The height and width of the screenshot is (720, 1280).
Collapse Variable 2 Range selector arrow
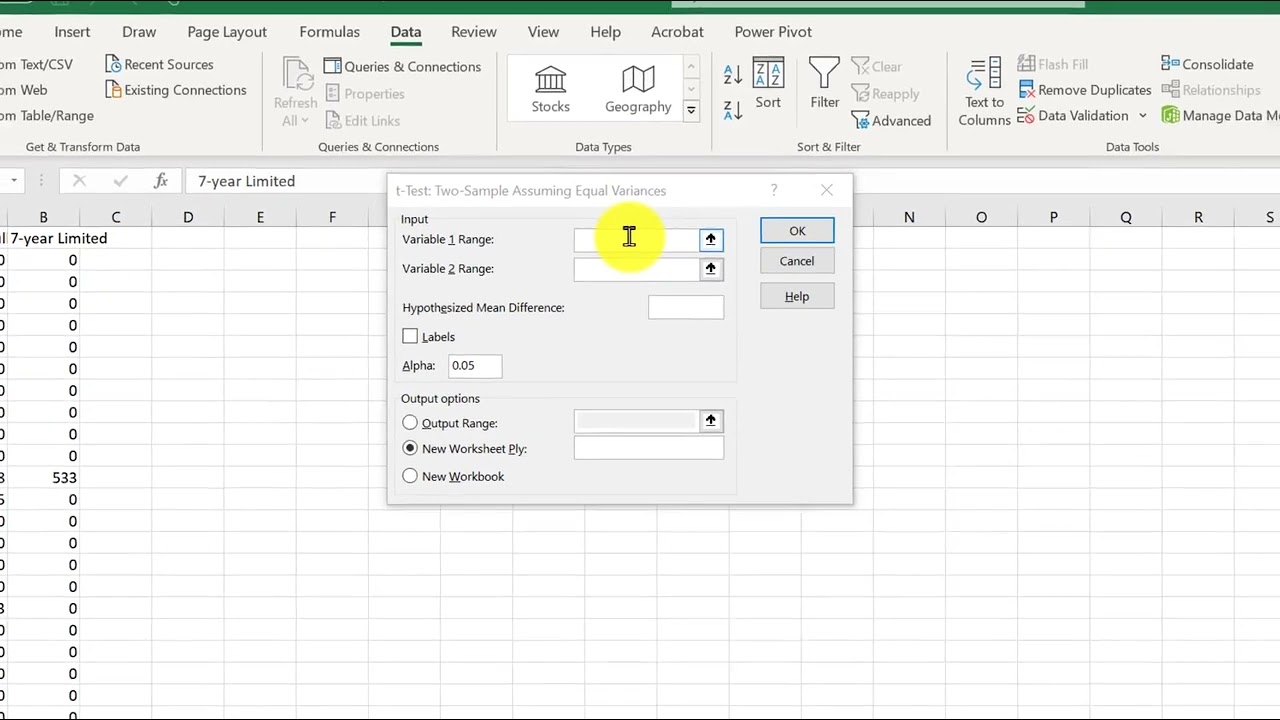(x=710, y=269)
